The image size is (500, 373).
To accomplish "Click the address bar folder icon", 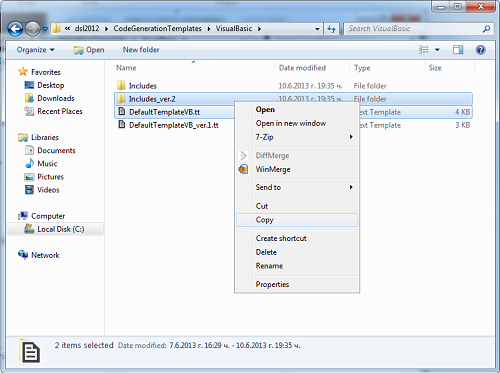I will 57,29.
